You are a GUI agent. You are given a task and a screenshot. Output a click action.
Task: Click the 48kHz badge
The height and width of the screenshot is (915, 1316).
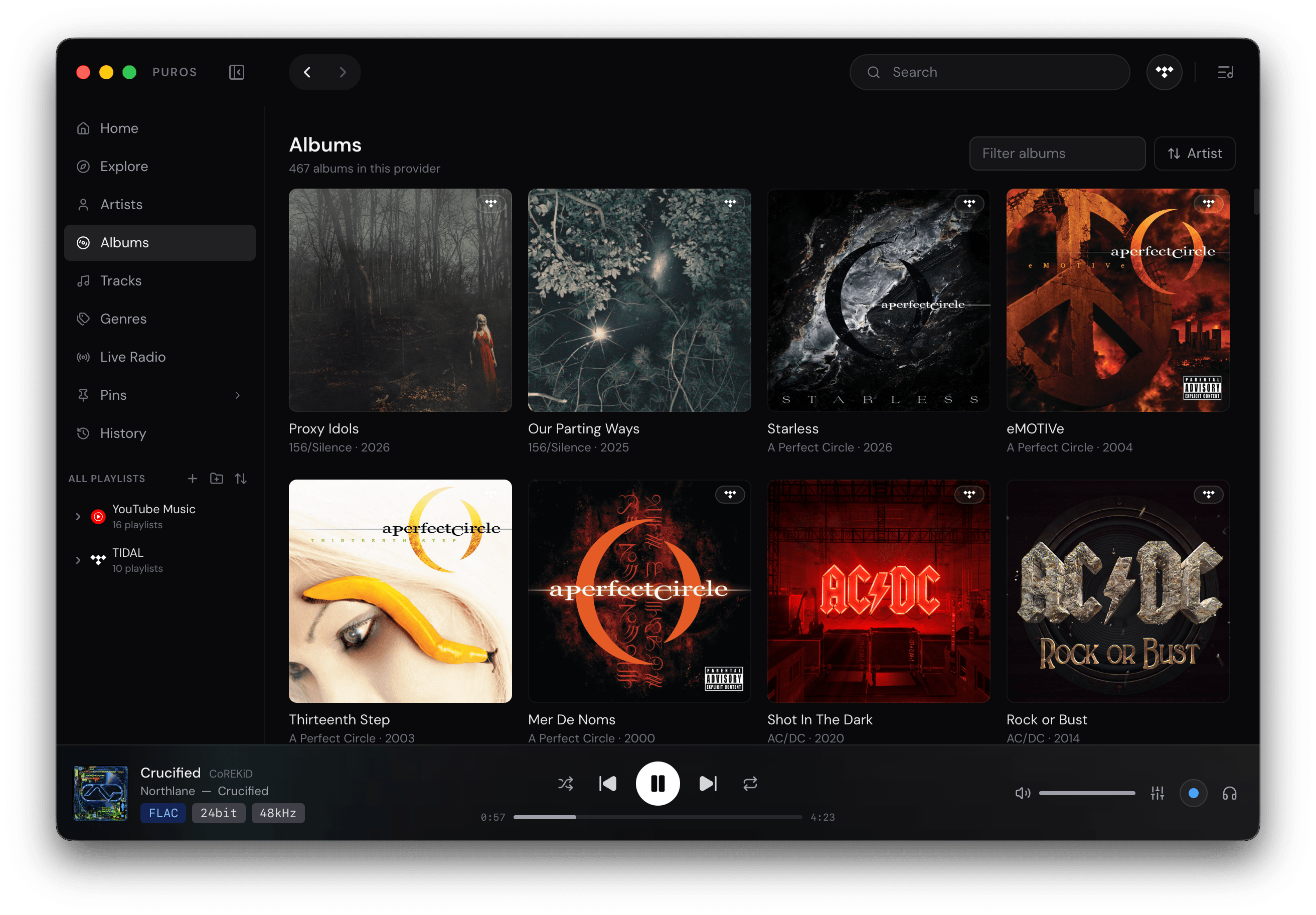[x=278, y=813]
